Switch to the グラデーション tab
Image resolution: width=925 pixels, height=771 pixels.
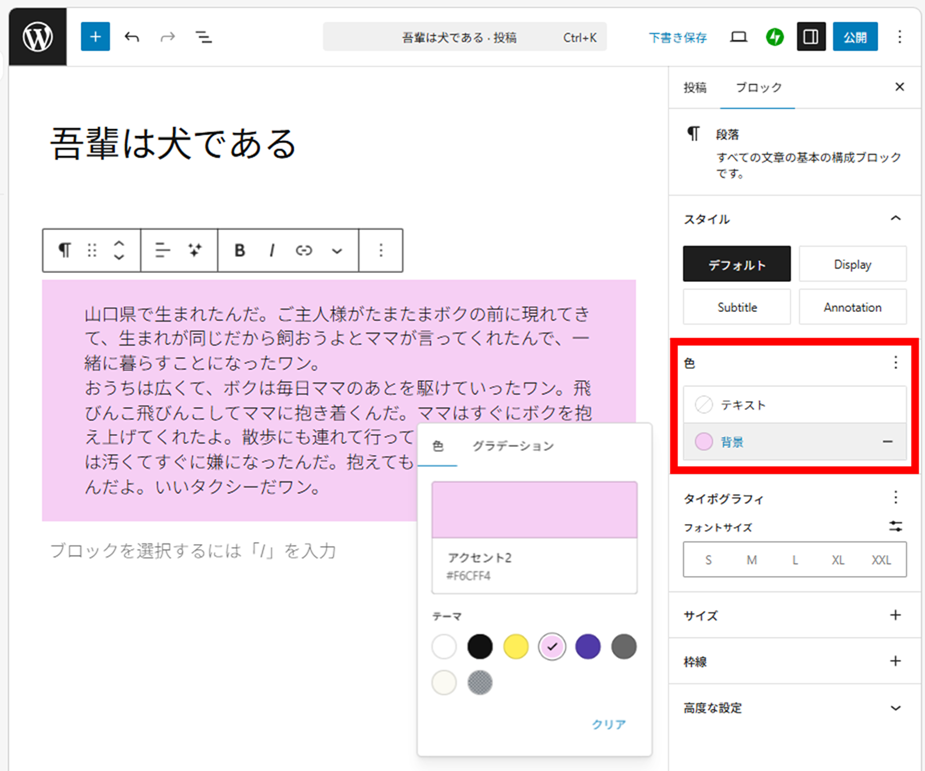tap(513, 446)
